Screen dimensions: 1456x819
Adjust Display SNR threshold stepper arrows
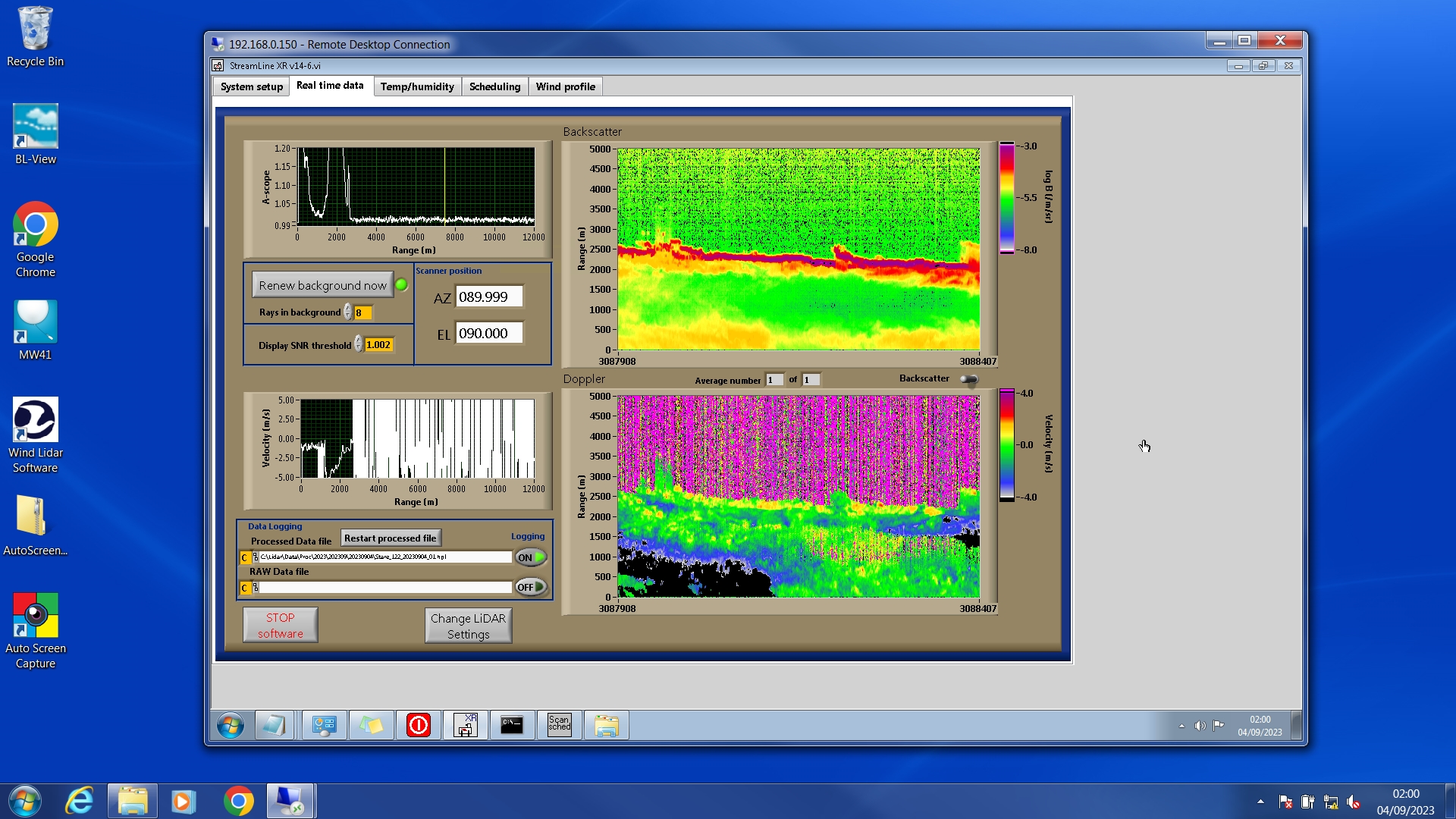pyautogui.click(x=358, y=345)
